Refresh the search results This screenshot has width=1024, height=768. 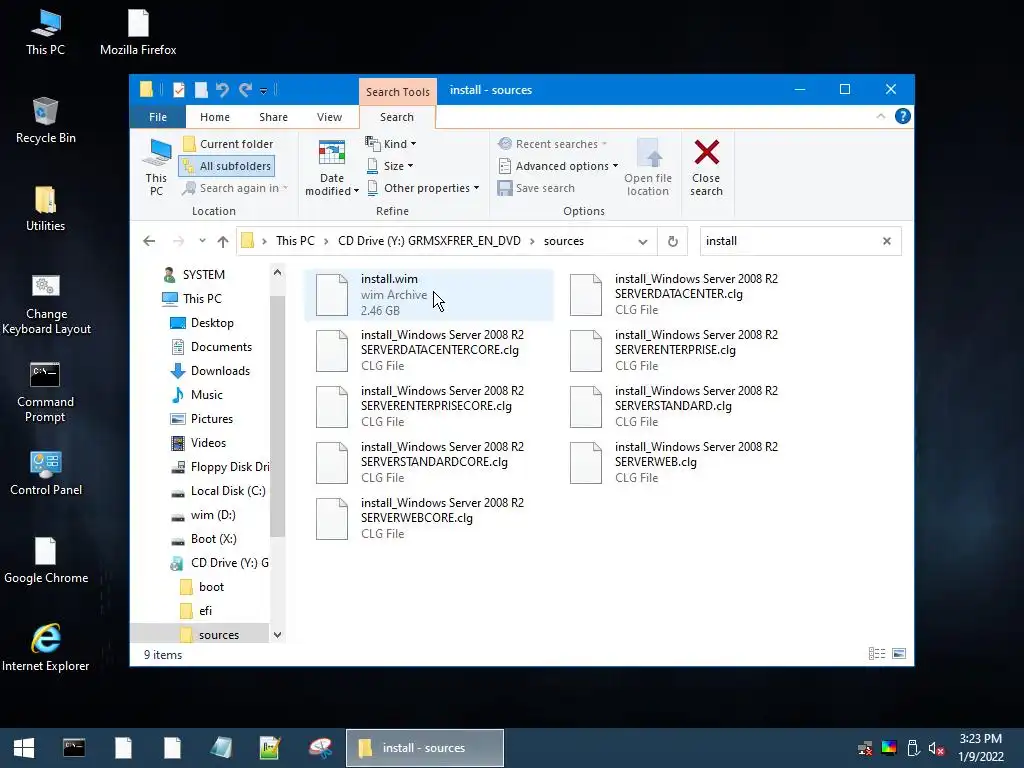click(x=673, y=242)
